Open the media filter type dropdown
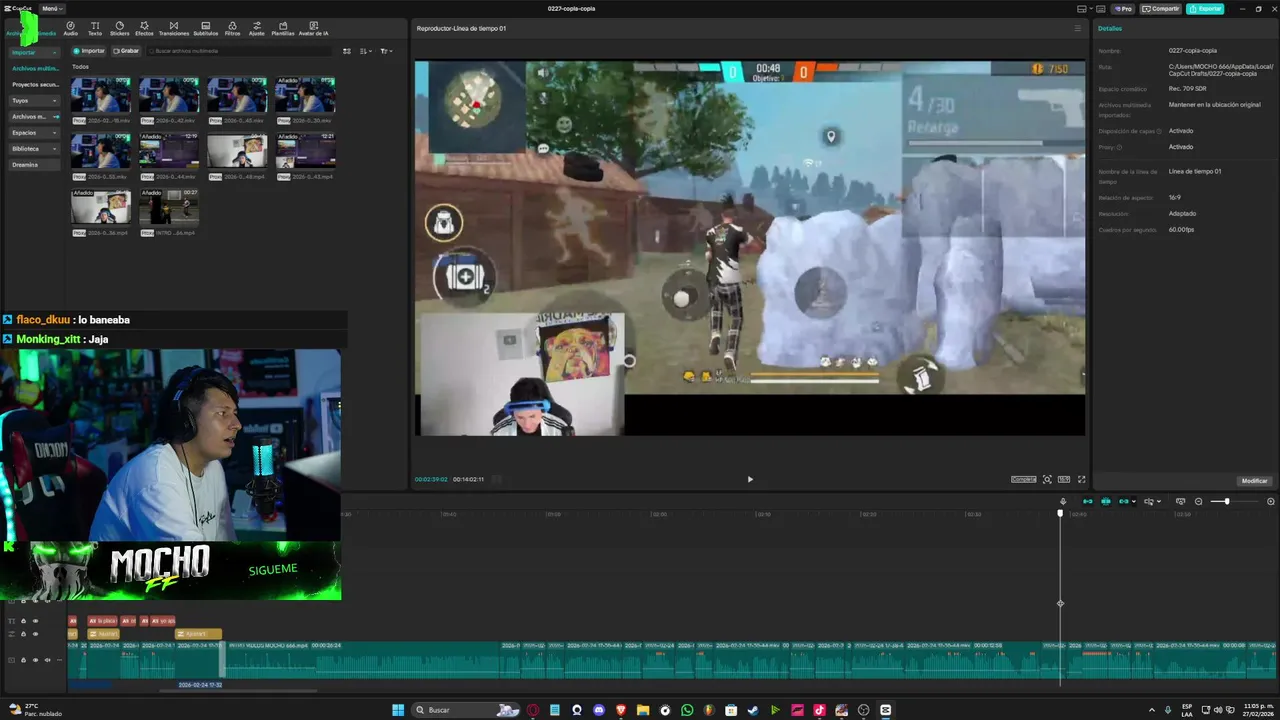 point(386,51)
